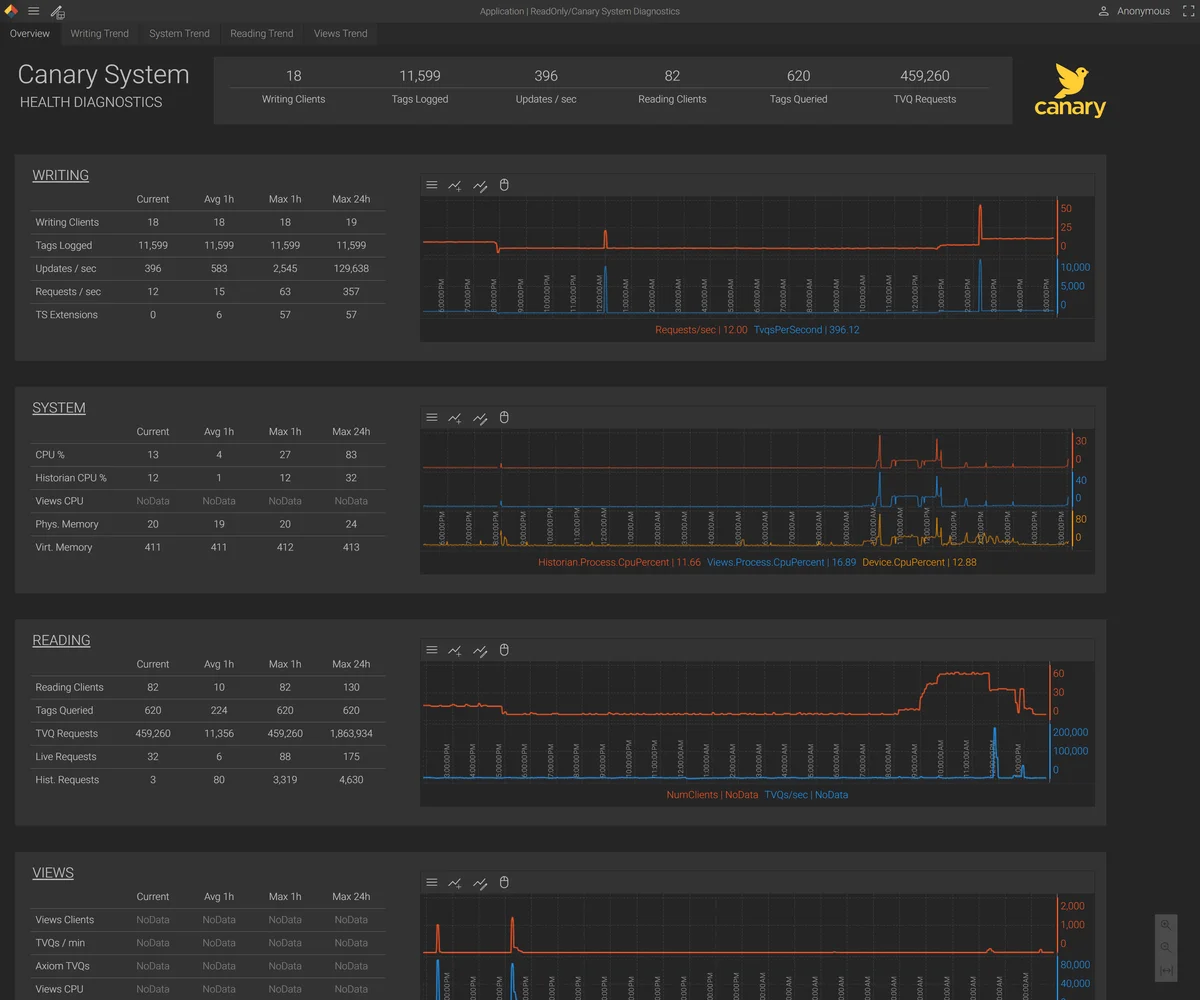Toggle mouse mode icon on Writing chart

[504, 185]
